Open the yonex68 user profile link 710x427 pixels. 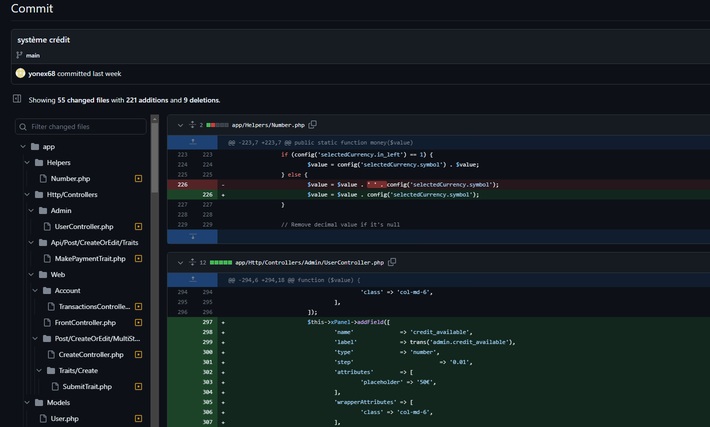pos(42,73)
